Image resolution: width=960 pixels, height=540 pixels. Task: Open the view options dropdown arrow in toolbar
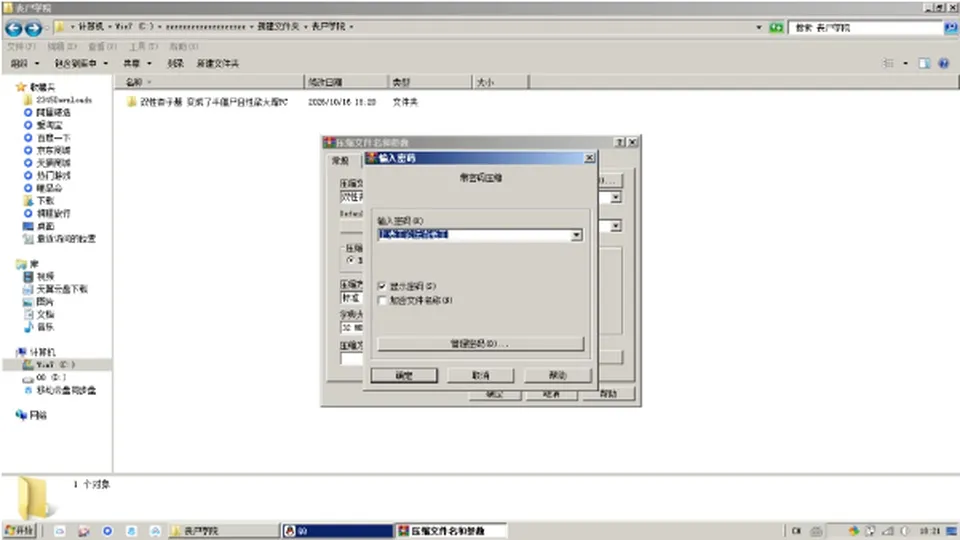click(x=906, y=63)
